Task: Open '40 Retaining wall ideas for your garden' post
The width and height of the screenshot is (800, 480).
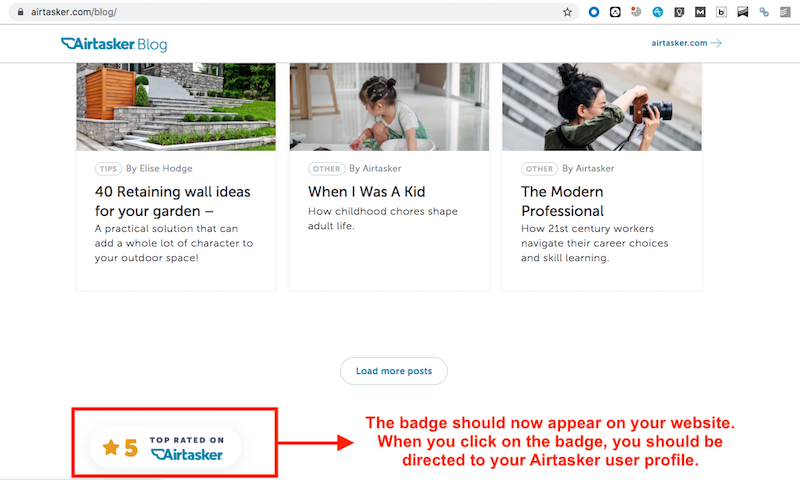Action: 172,201
